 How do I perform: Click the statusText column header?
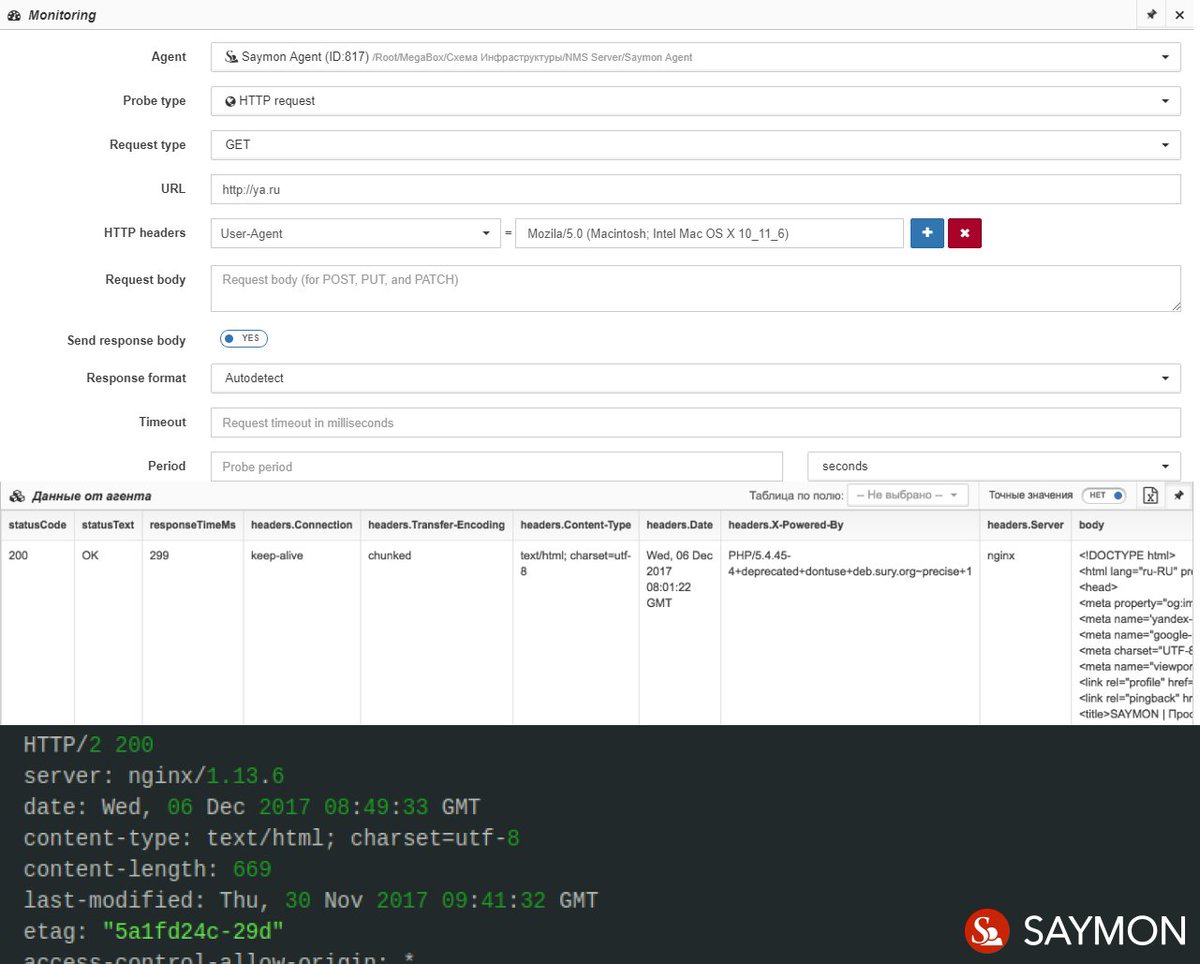(108, 525)
